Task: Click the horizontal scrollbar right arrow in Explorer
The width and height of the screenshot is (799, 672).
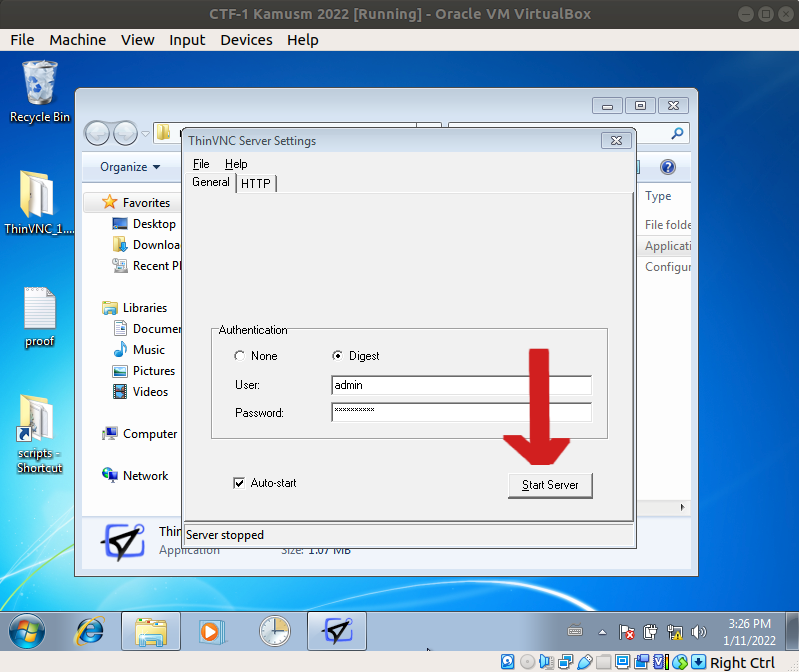Action: coord(682,507)
